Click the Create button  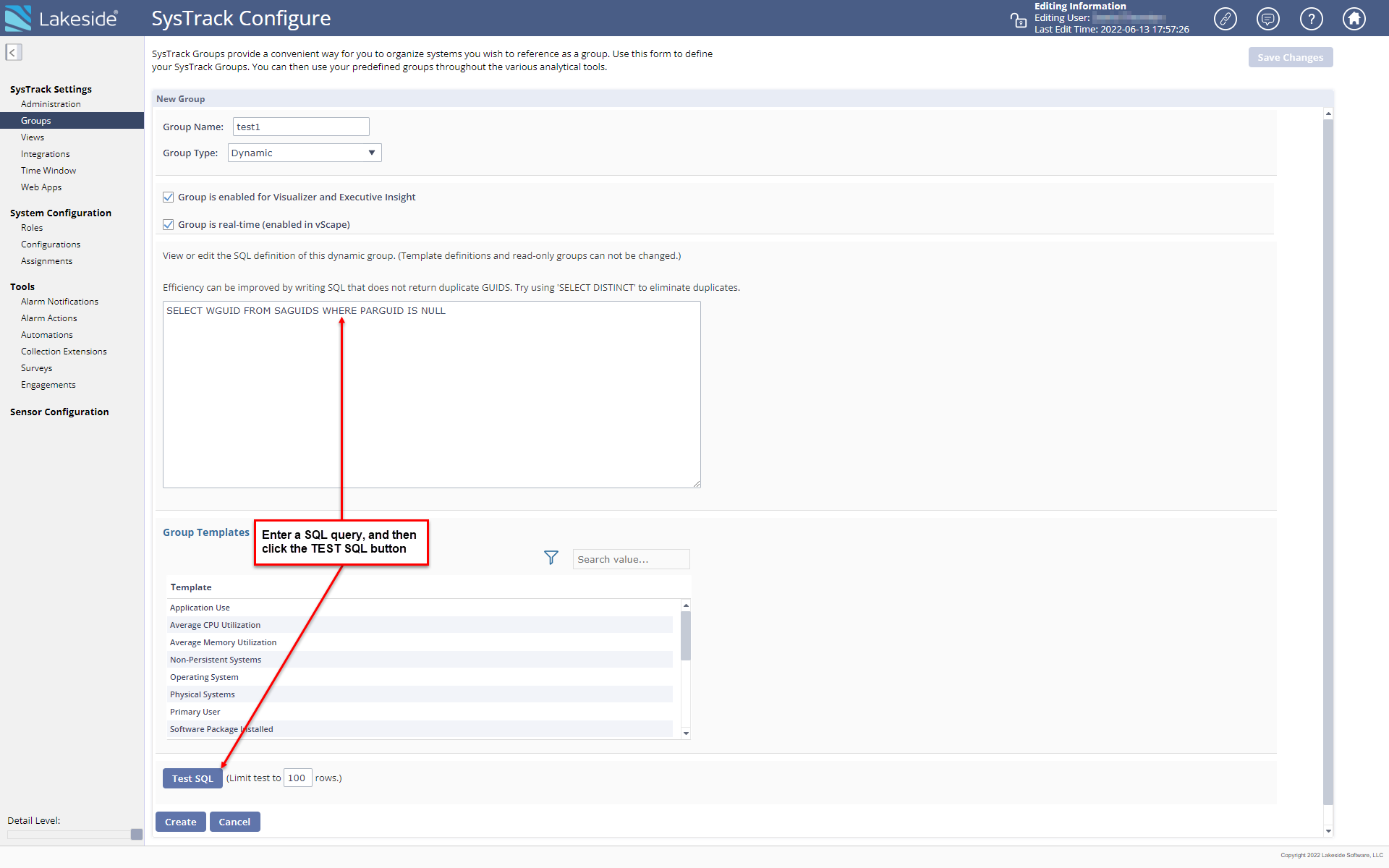[181, 822]
